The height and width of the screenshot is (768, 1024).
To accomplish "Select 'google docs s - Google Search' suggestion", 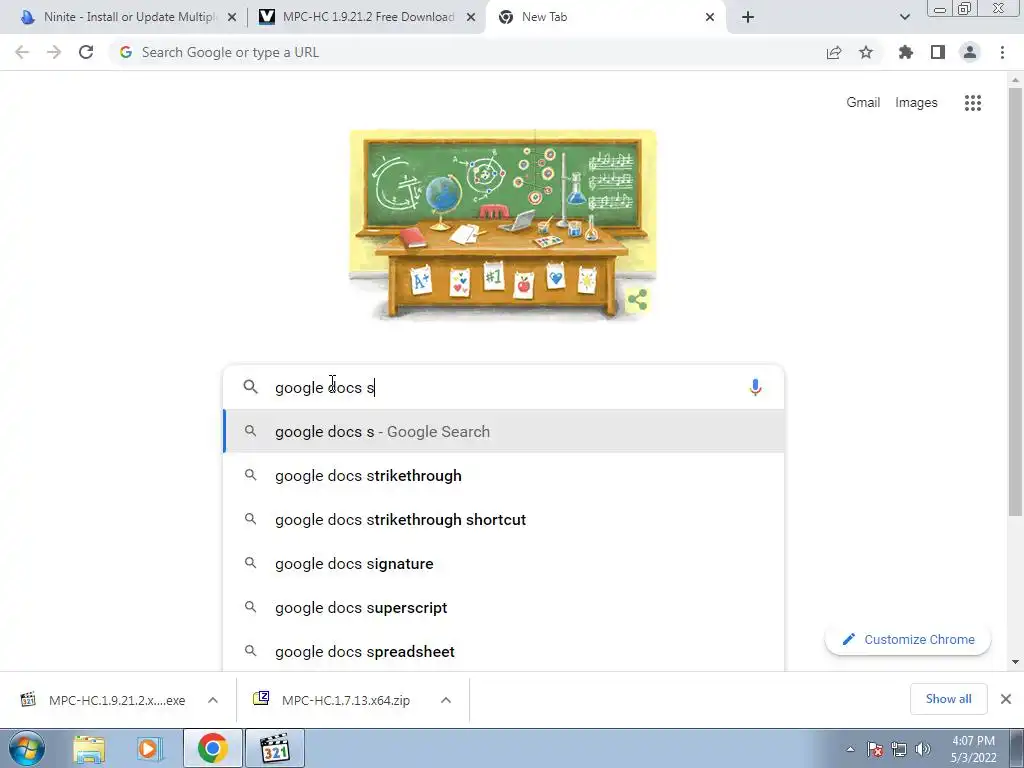I will pyautogui.click(x=504, y=432).
